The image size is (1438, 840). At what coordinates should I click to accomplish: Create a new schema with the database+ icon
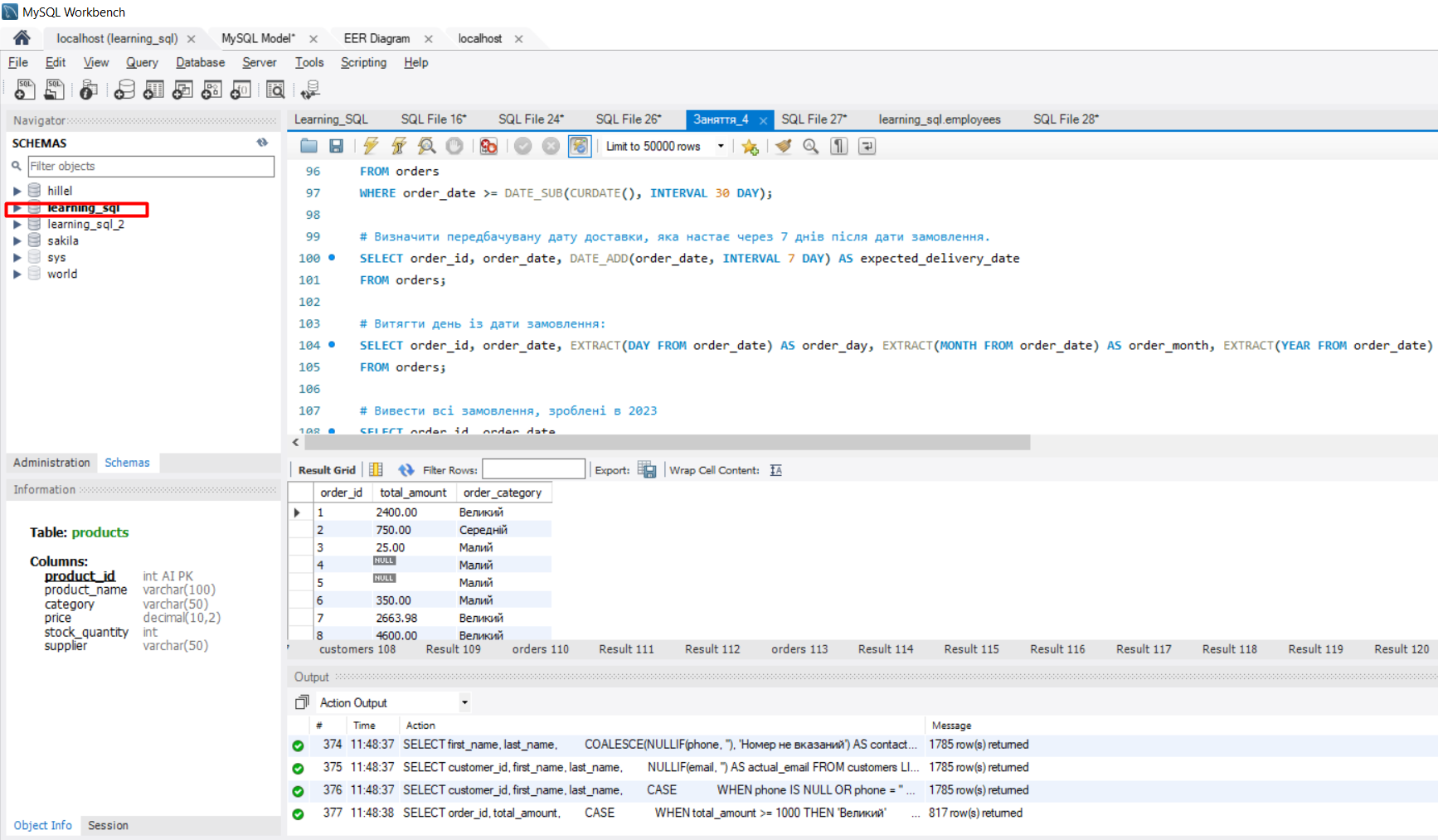pos(124,90)
